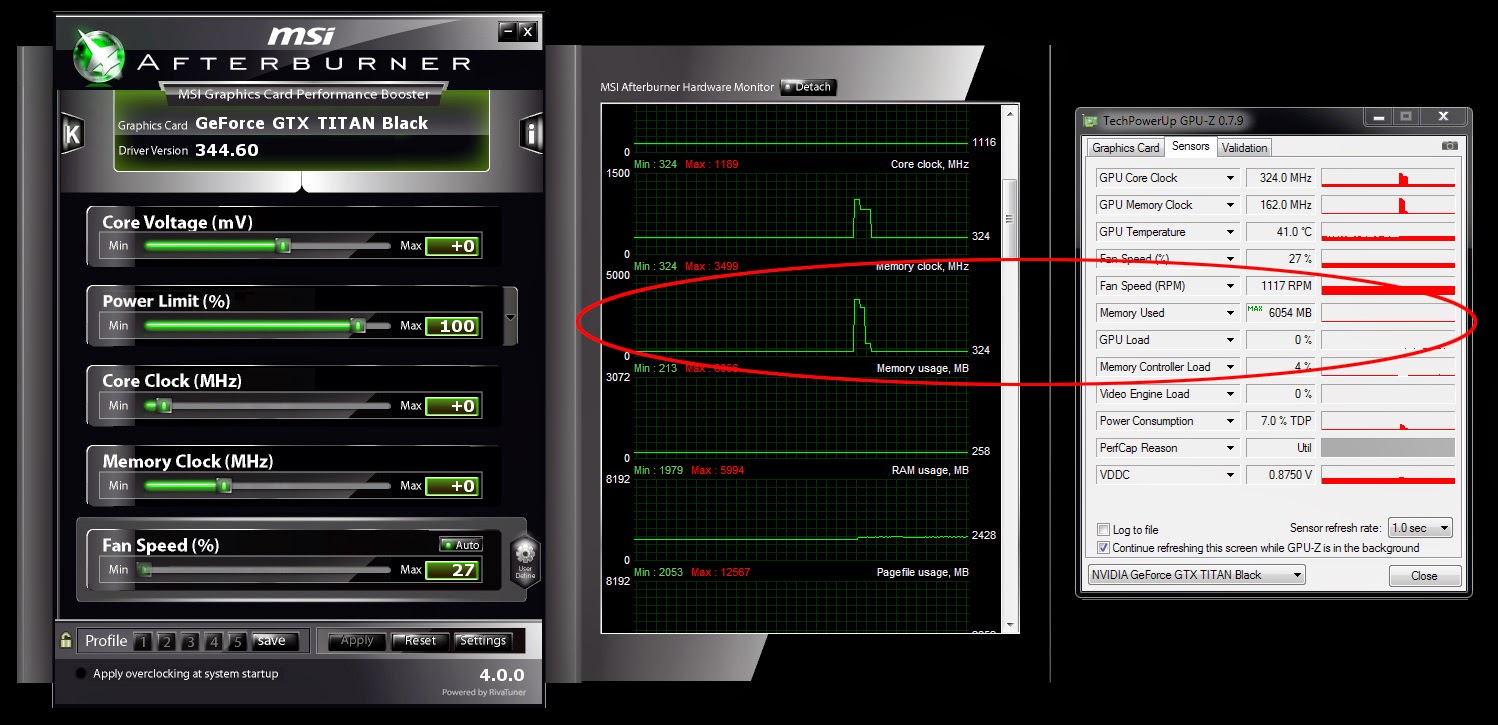Click the 1117 RPM fan speed reading
This screenshot has height=725, width=1498.
click(x=1280, y=286)
